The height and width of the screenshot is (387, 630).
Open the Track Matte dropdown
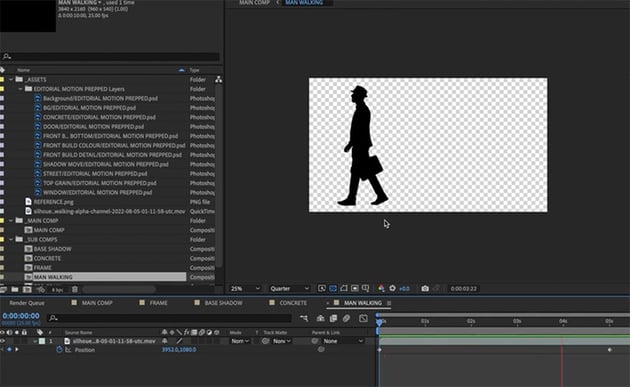click(282, 341)
